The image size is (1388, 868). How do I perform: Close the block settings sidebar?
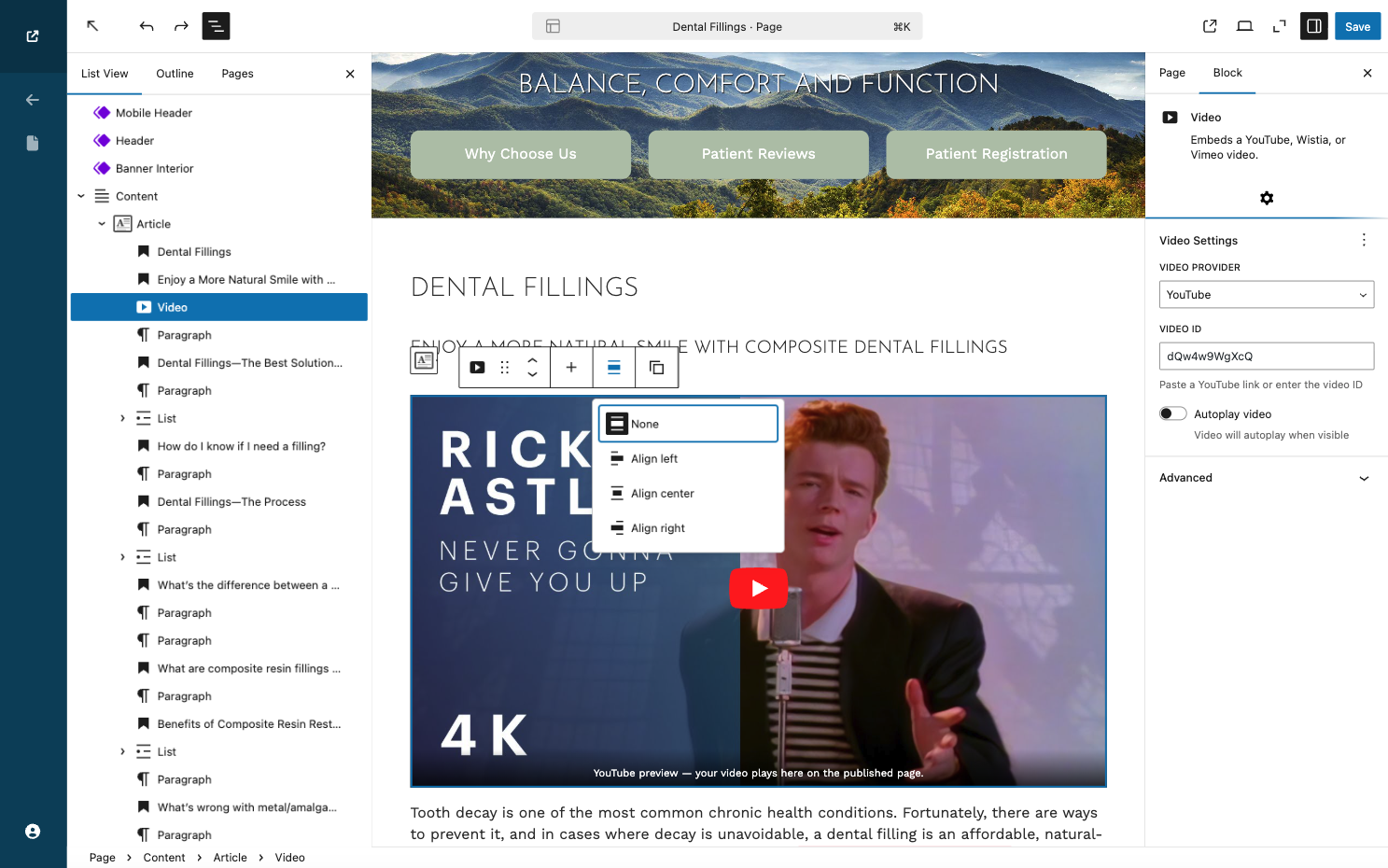point(1367,73)
